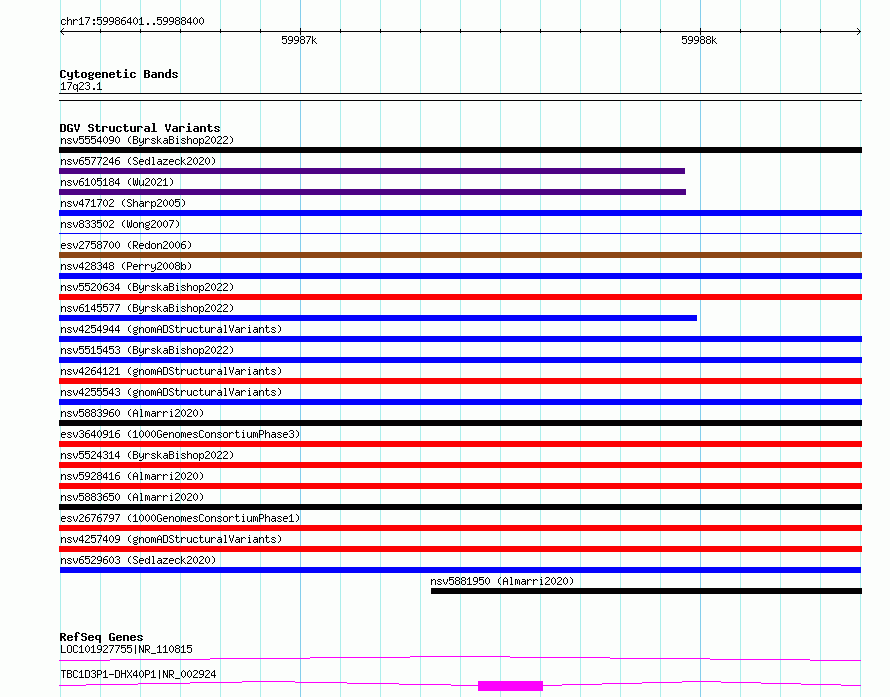Open the nsv5524314 (ByrskaBishop2022) label

tap(147, 455)
